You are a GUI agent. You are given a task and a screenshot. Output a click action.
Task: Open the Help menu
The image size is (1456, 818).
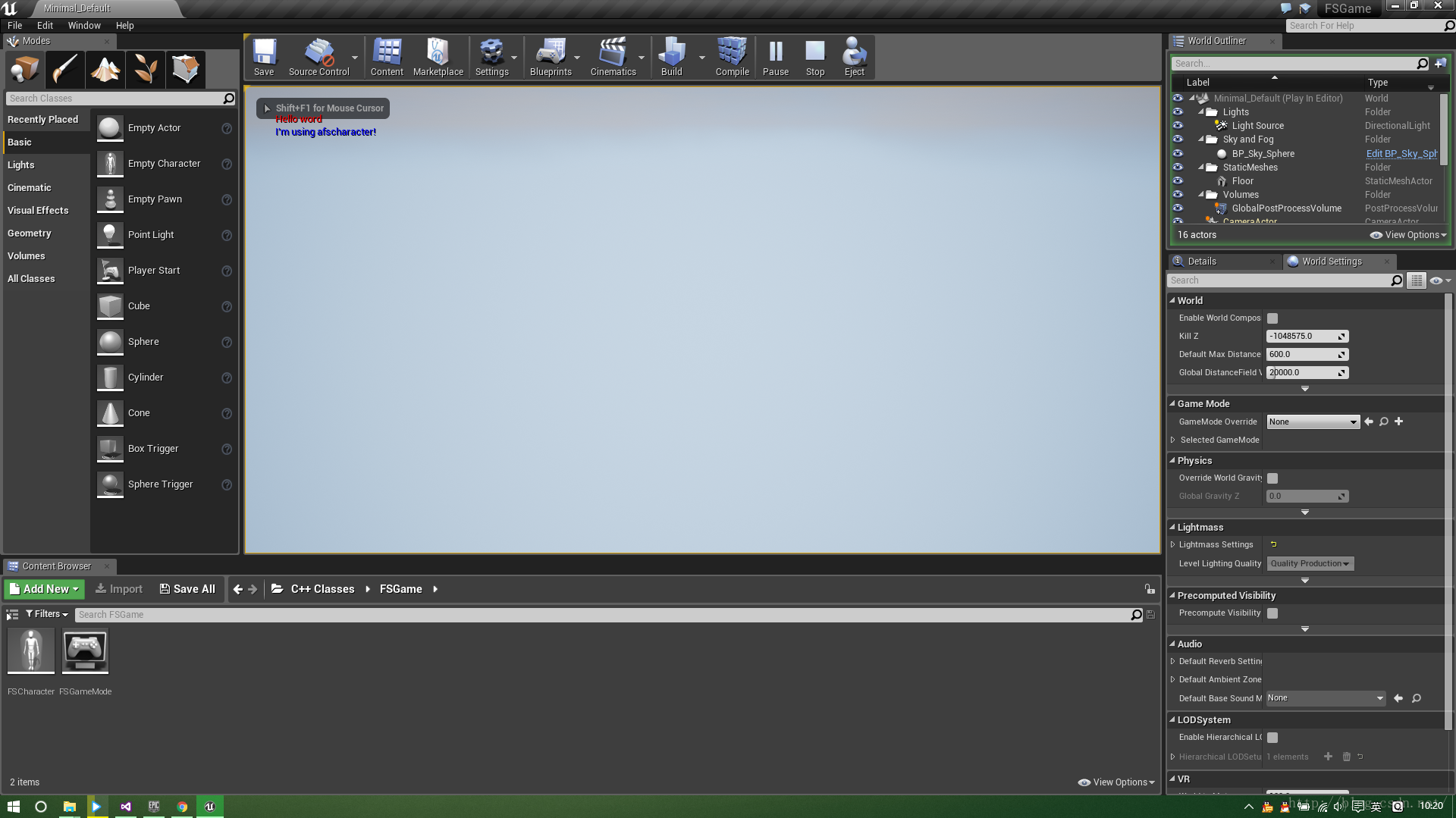pyautogui.click(x=124, y=26)
